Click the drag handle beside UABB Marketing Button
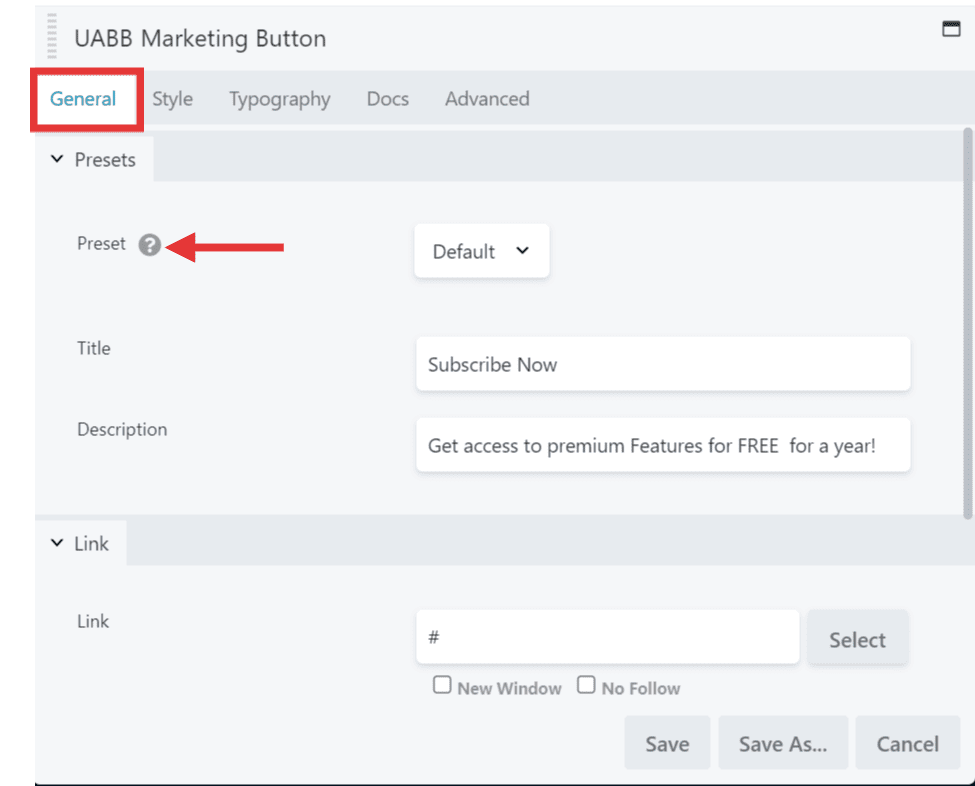The image size is (975, 786). click(x=52, y=39)
